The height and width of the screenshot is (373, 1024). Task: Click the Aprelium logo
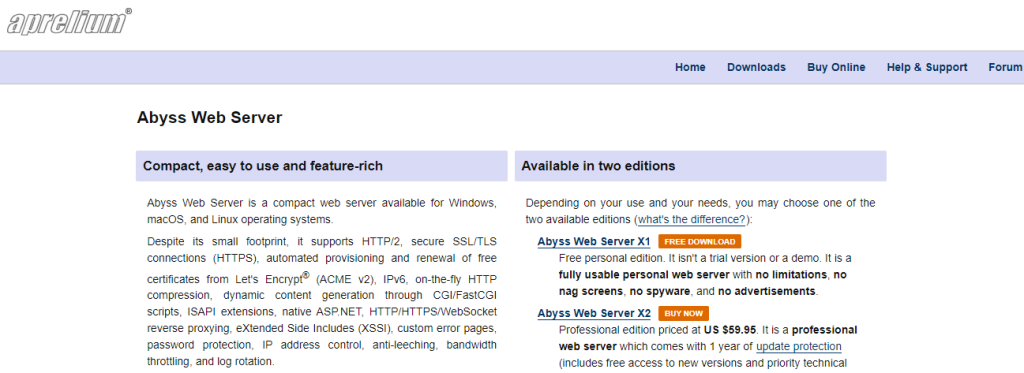[x=69, y=21]
